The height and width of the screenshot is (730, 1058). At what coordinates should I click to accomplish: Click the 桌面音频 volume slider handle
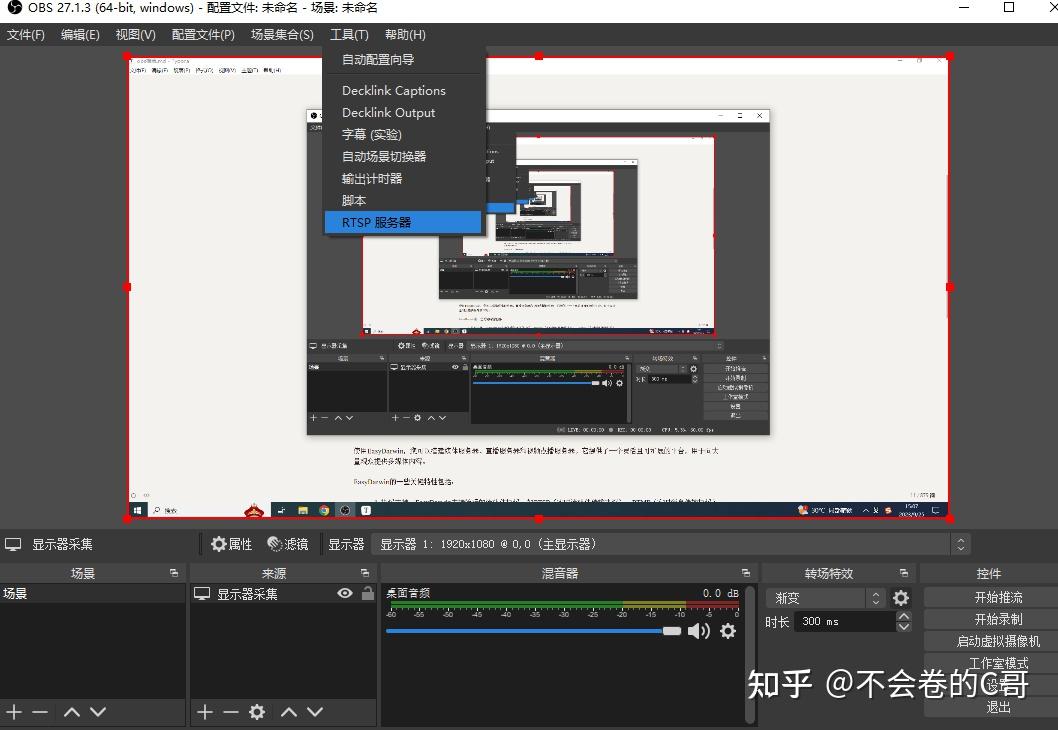(x=670, y=630)
